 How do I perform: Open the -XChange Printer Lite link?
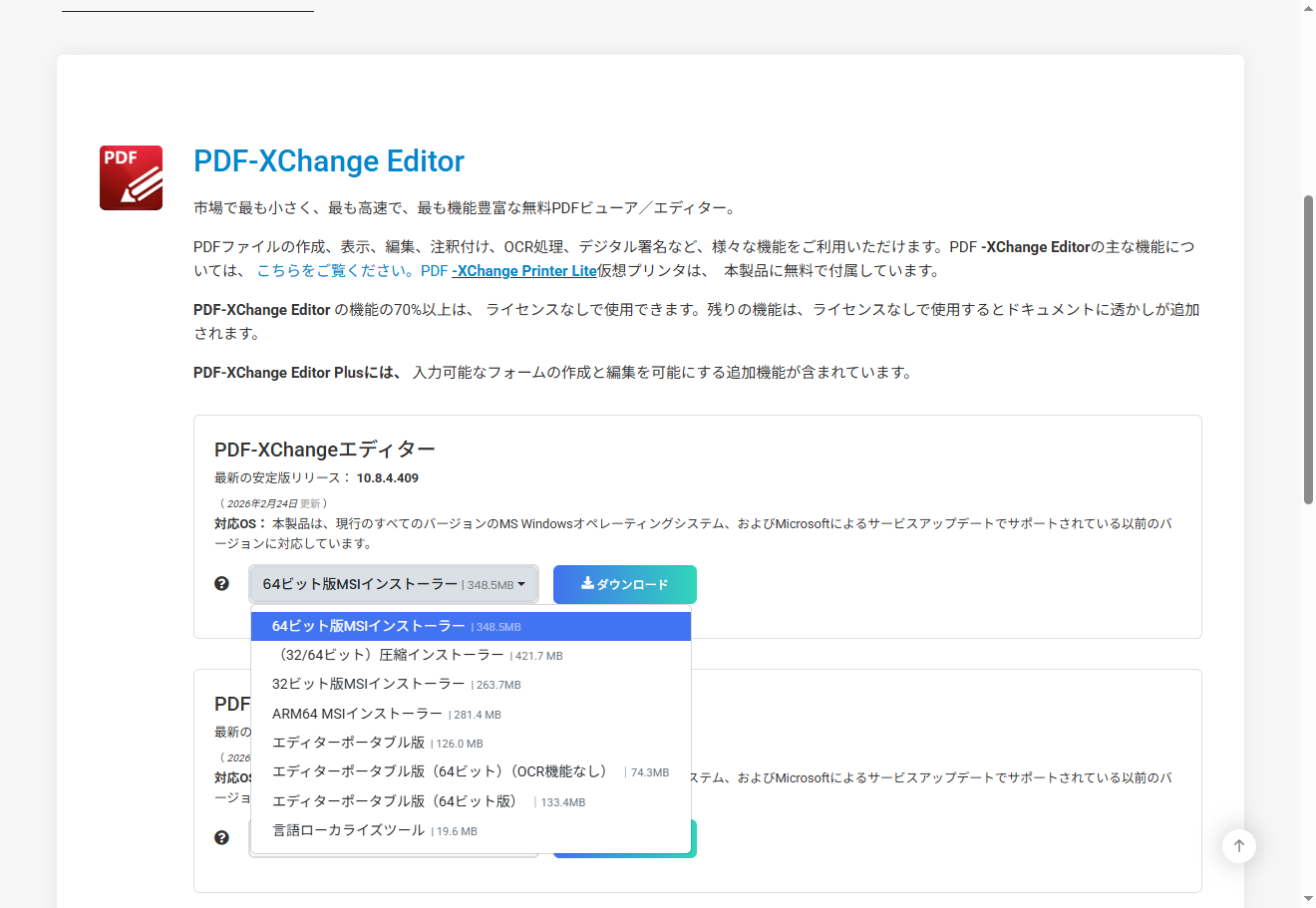[523, 270]
